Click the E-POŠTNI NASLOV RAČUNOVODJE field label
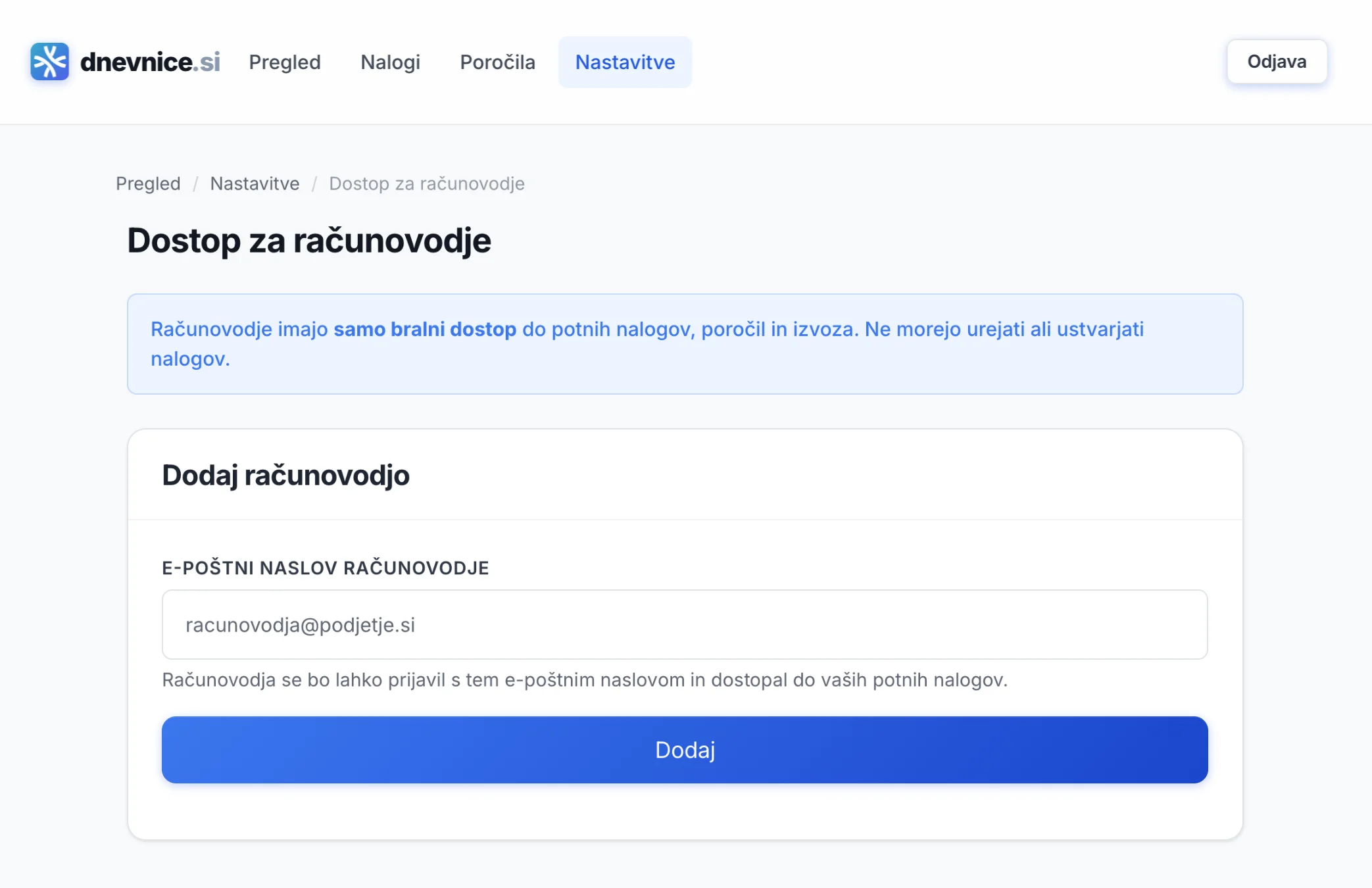Viewport: 1372px width, 888px height. click(325, 568)
